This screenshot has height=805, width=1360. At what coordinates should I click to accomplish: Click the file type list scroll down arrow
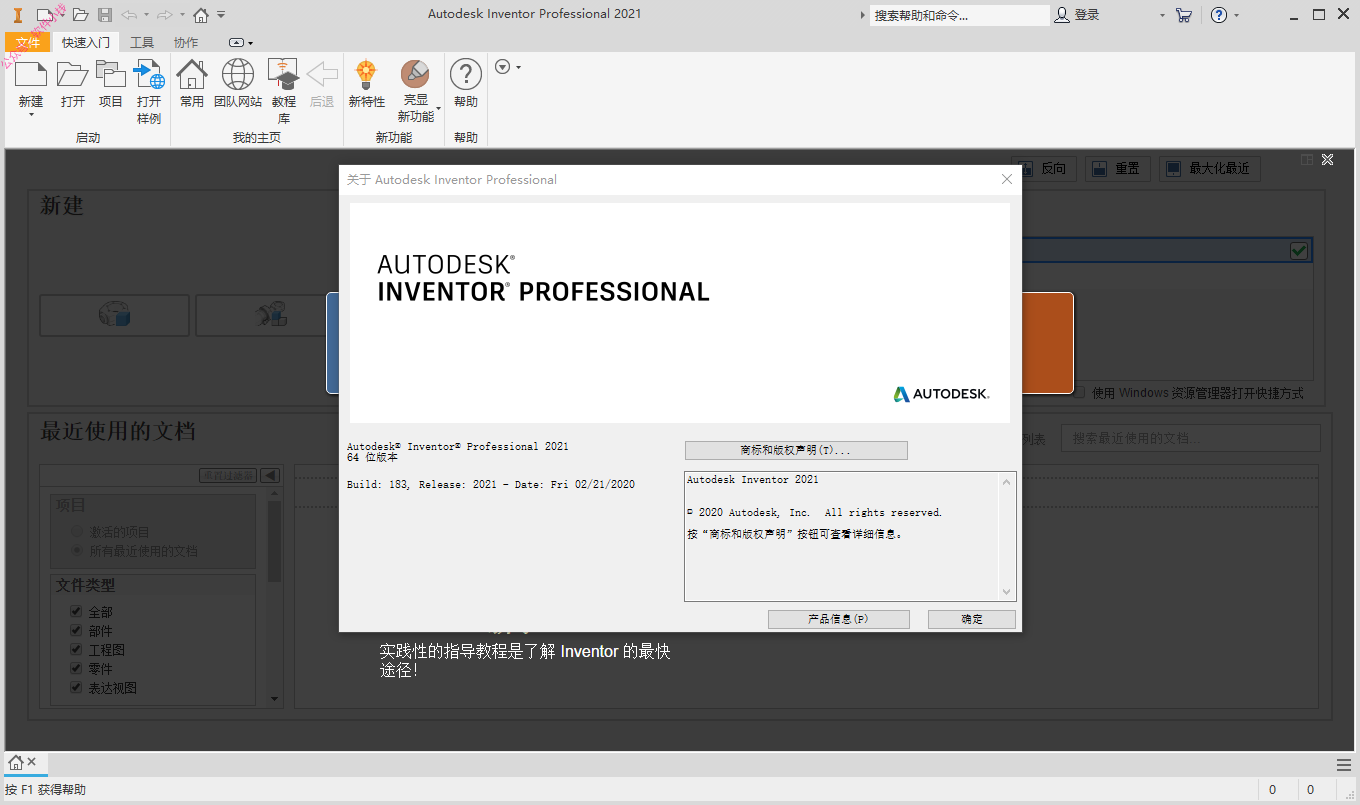(274, 698)
